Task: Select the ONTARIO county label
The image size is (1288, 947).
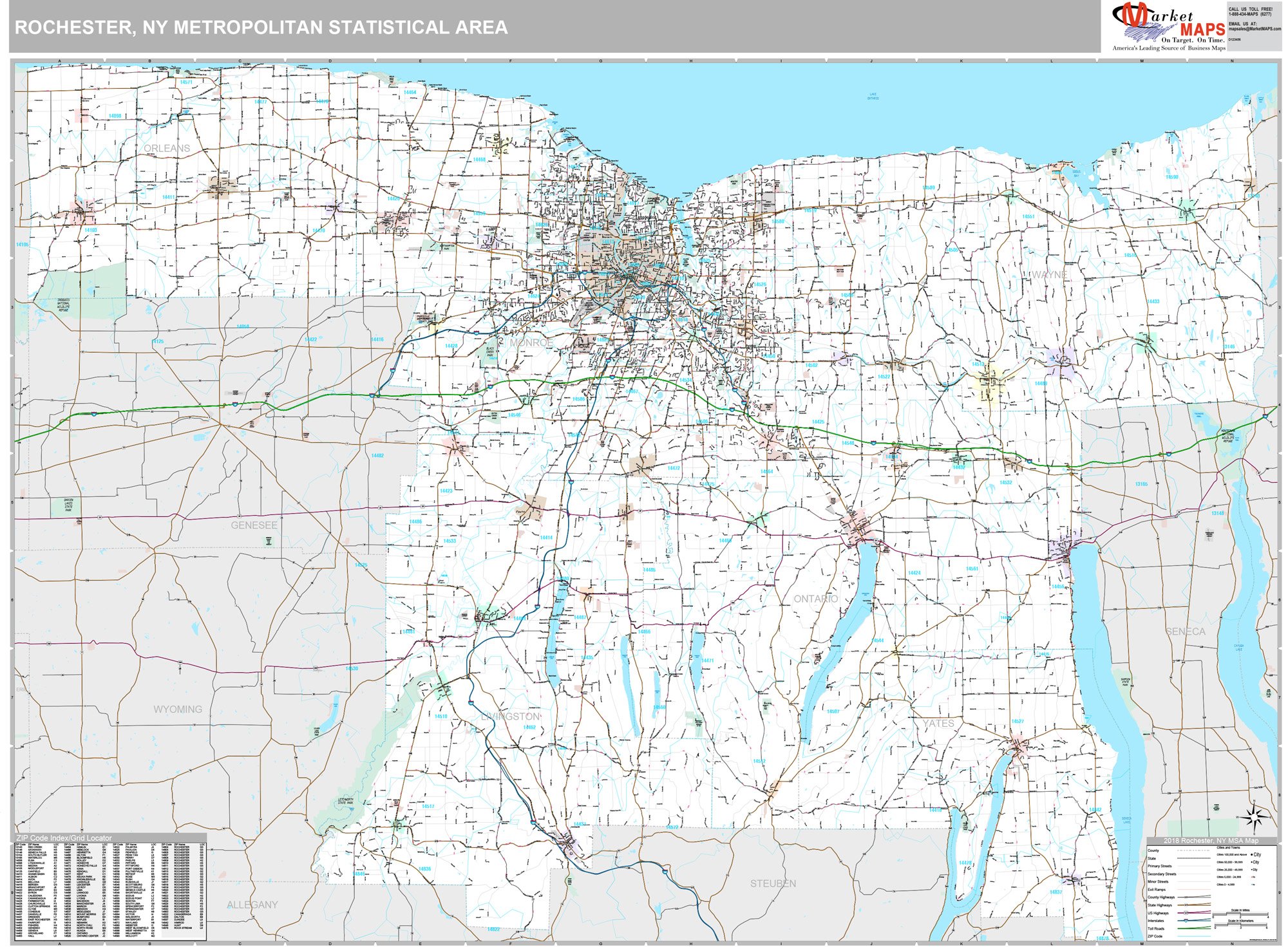Action: [x=816, y=599]
